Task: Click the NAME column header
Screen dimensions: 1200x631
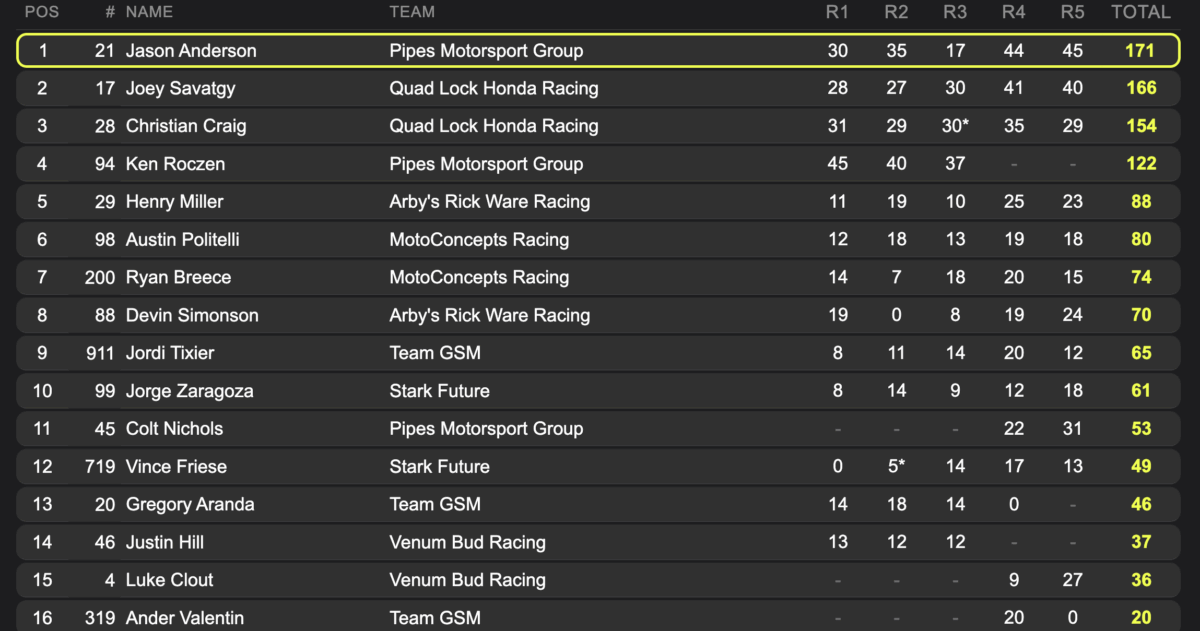Action: [149, 12]
